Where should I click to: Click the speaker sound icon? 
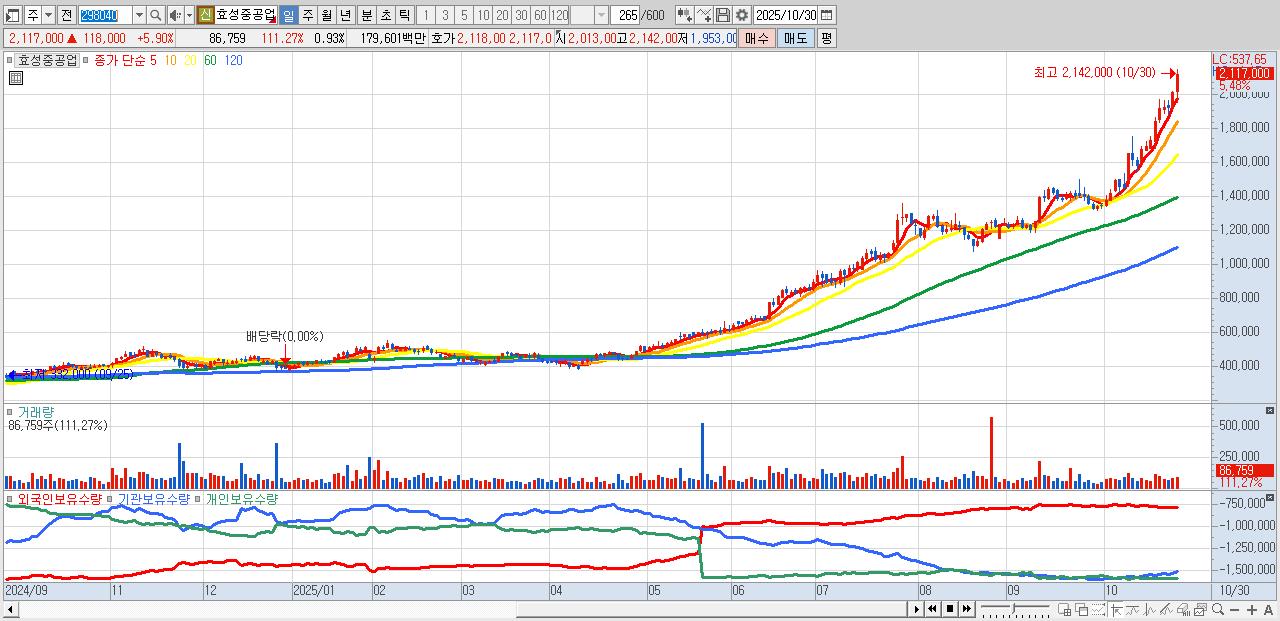[x=175, y=15]
